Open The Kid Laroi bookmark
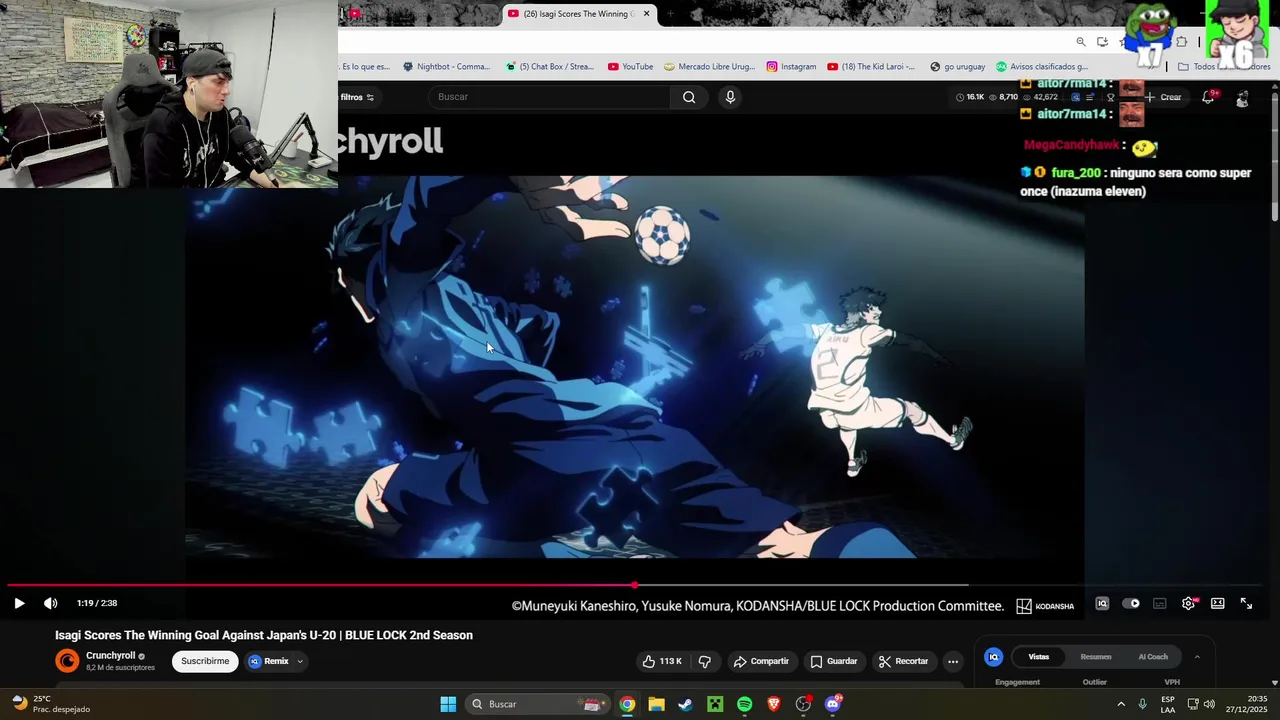1280x720 pixels. [x=870, y=67]
